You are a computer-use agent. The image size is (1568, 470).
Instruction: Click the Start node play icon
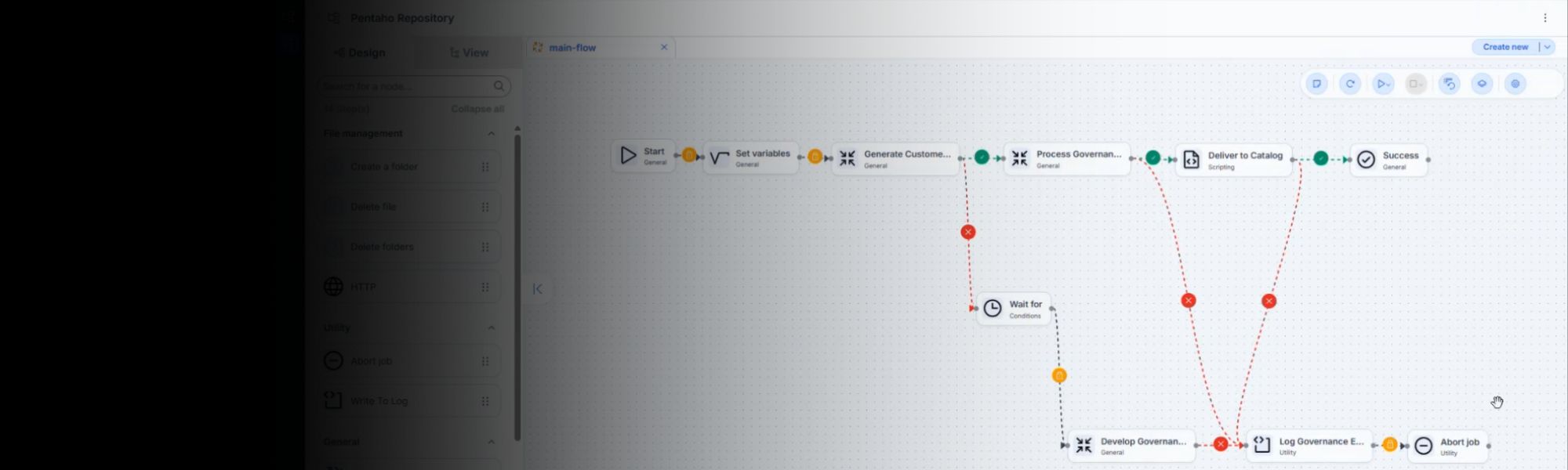click(x=628, y=156)
